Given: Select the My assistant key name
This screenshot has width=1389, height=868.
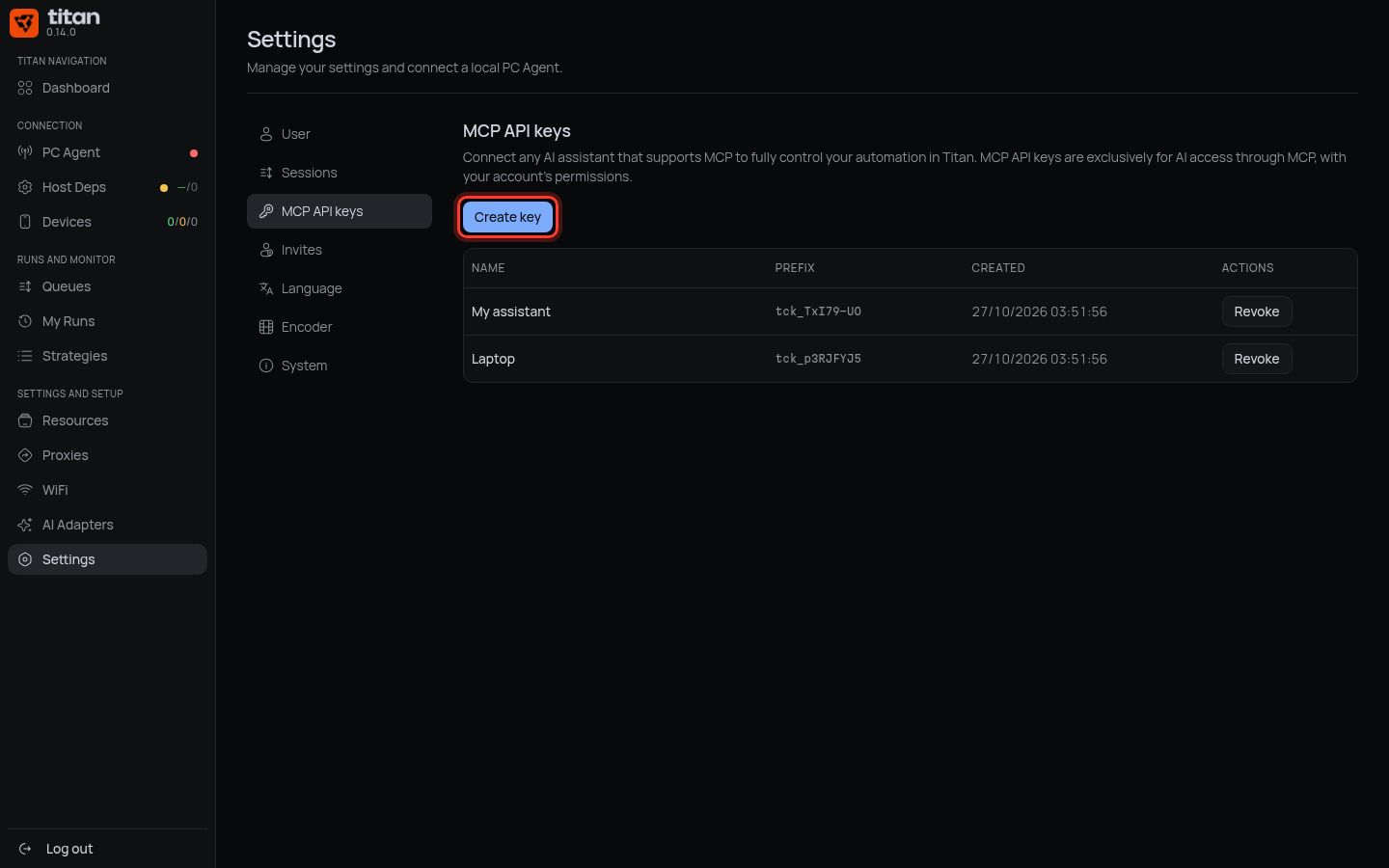Looking at the screenshot, I should coord(511,312).
